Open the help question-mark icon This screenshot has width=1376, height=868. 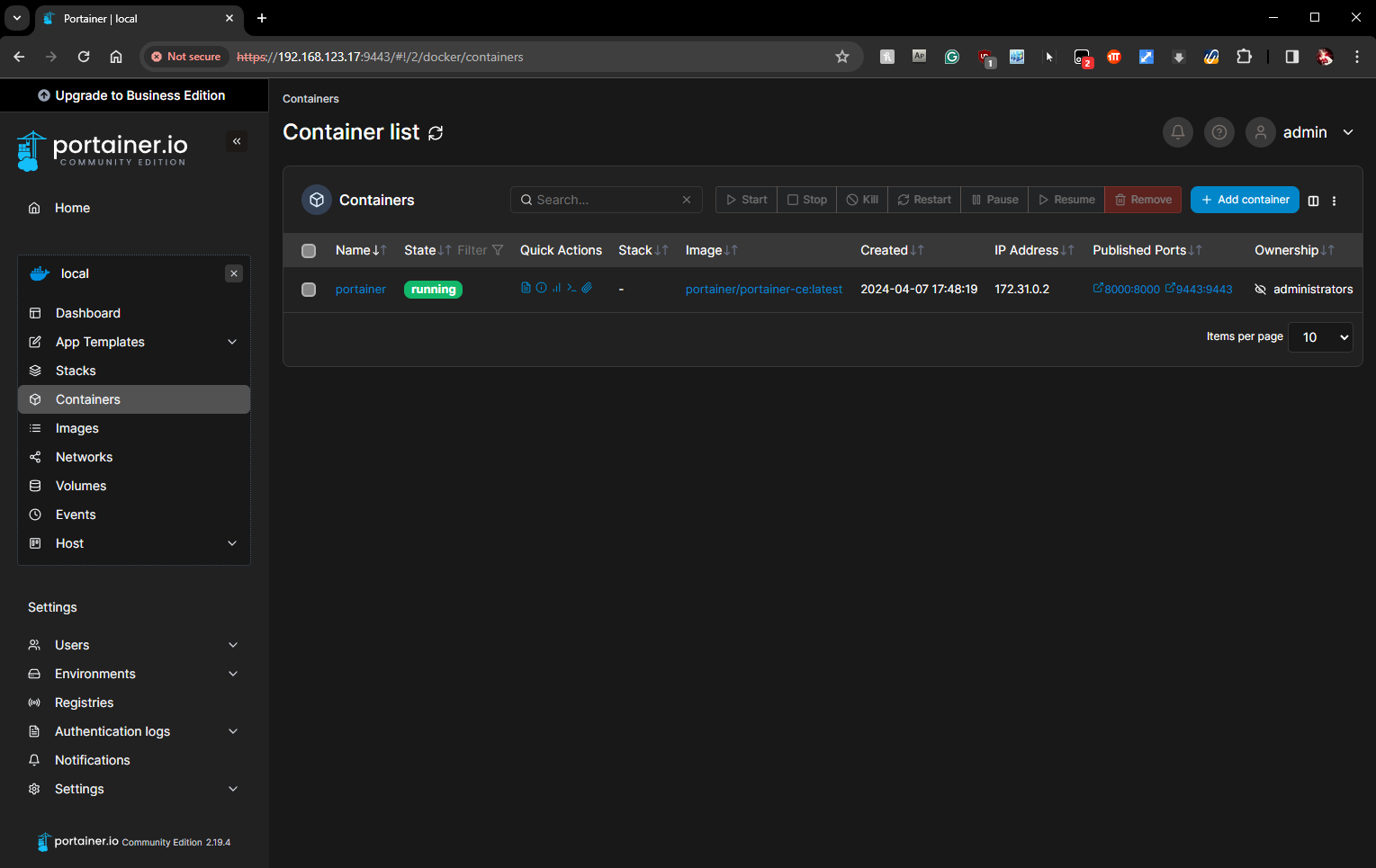[x=1219, y=132]
